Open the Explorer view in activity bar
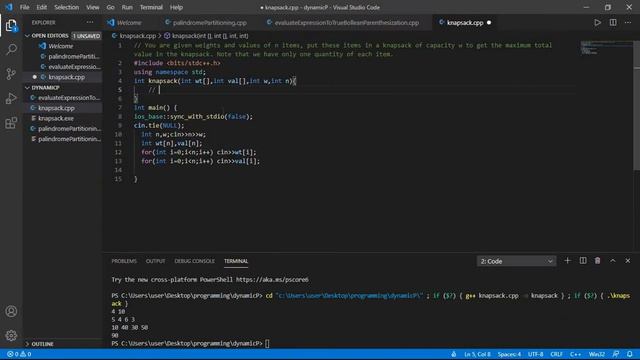 click(x=11, y=26)
